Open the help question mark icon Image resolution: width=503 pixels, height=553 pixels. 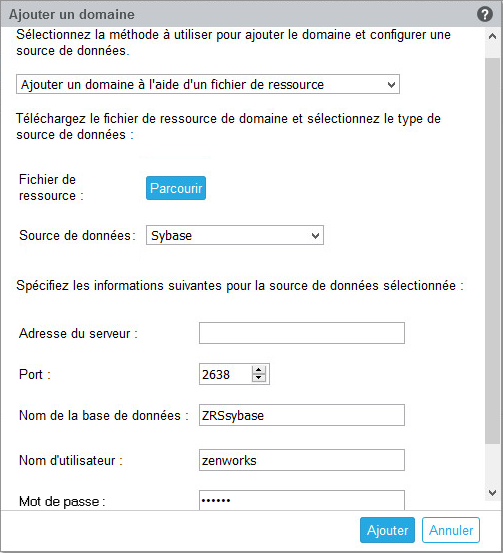(x=485, y=14)
